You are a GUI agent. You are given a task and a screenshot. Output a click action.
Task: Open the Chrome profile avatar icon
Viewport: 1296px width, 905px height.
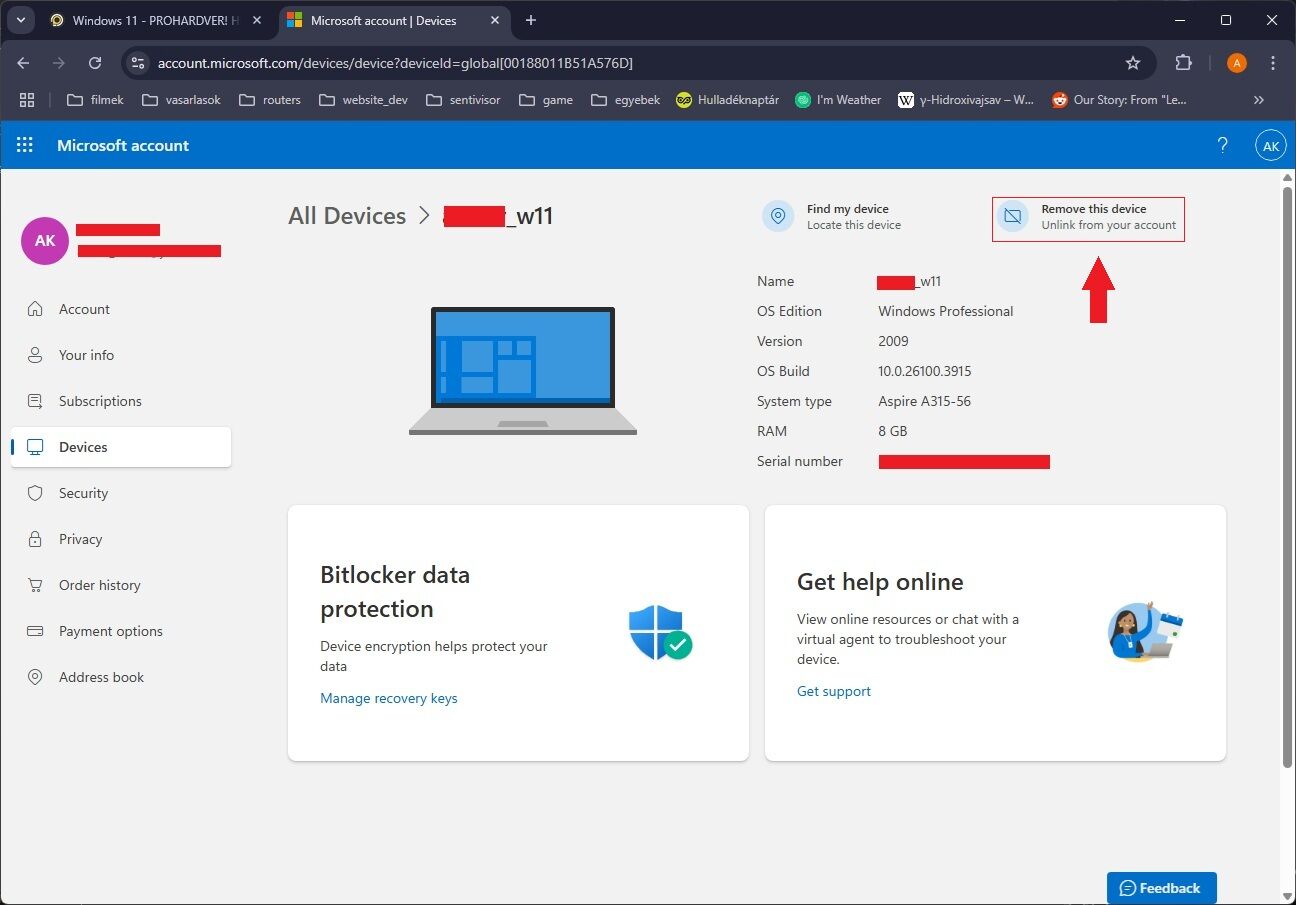tap(1237, 63)
